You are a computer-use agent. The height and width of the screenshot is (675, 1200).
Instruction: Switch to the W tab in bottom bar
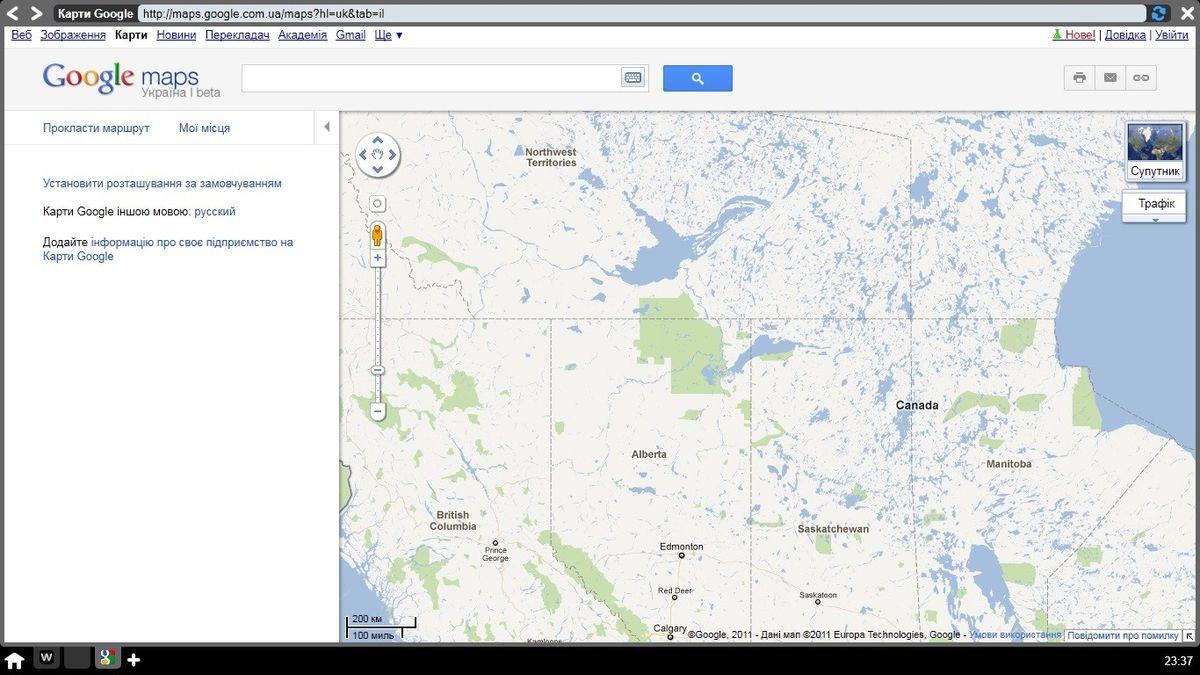point(46,659)
